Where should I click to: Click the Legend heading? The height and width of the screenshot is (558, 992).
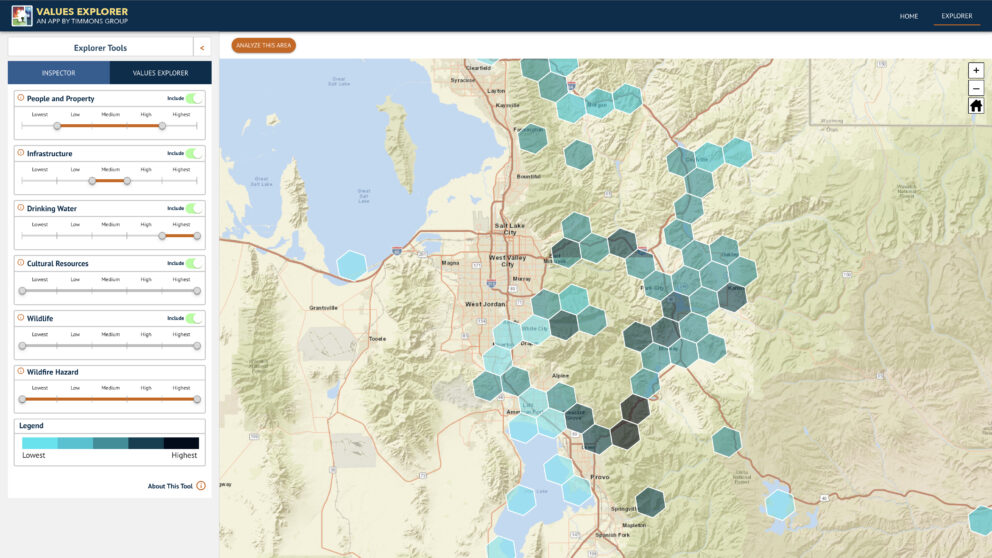pos(31,426)
